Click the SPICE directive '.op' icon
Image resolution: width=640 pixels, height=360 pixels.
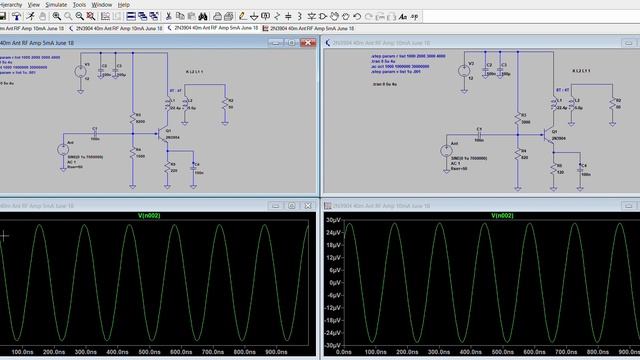coord(414,16)
